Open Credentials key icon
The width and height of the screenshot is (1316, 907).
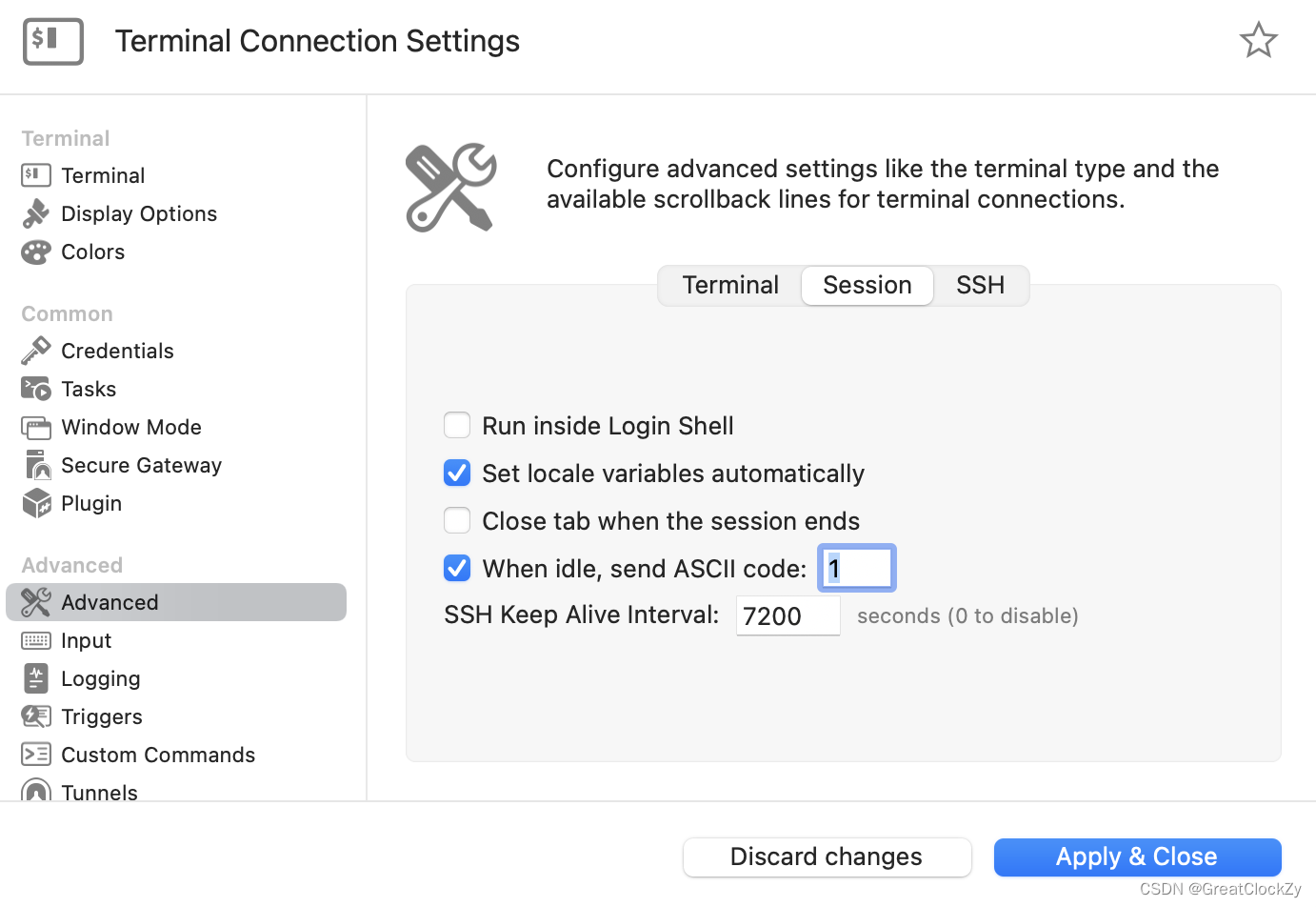point(36,351)
